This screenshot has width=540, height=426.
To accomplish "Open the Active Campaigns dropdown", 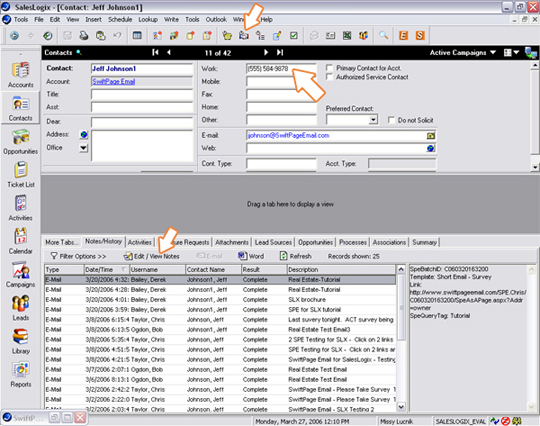I will coord(463,53).
